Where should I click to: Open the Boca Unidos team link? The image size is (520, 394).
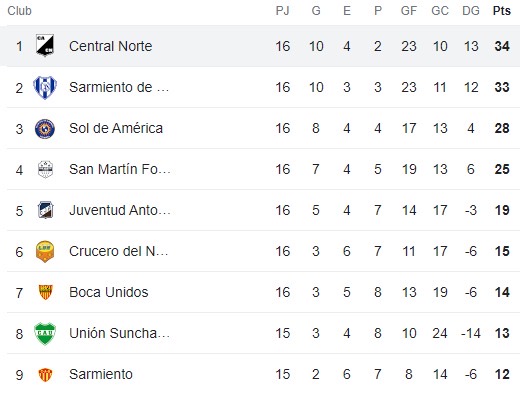click(108, 292)
